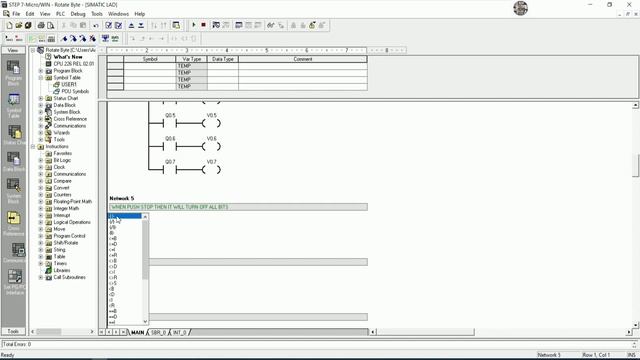Image resolution: width=640 pixels, height=360 pixels.
Task: Expand the Program Block tree node
Action: click(x=41, y=71)
